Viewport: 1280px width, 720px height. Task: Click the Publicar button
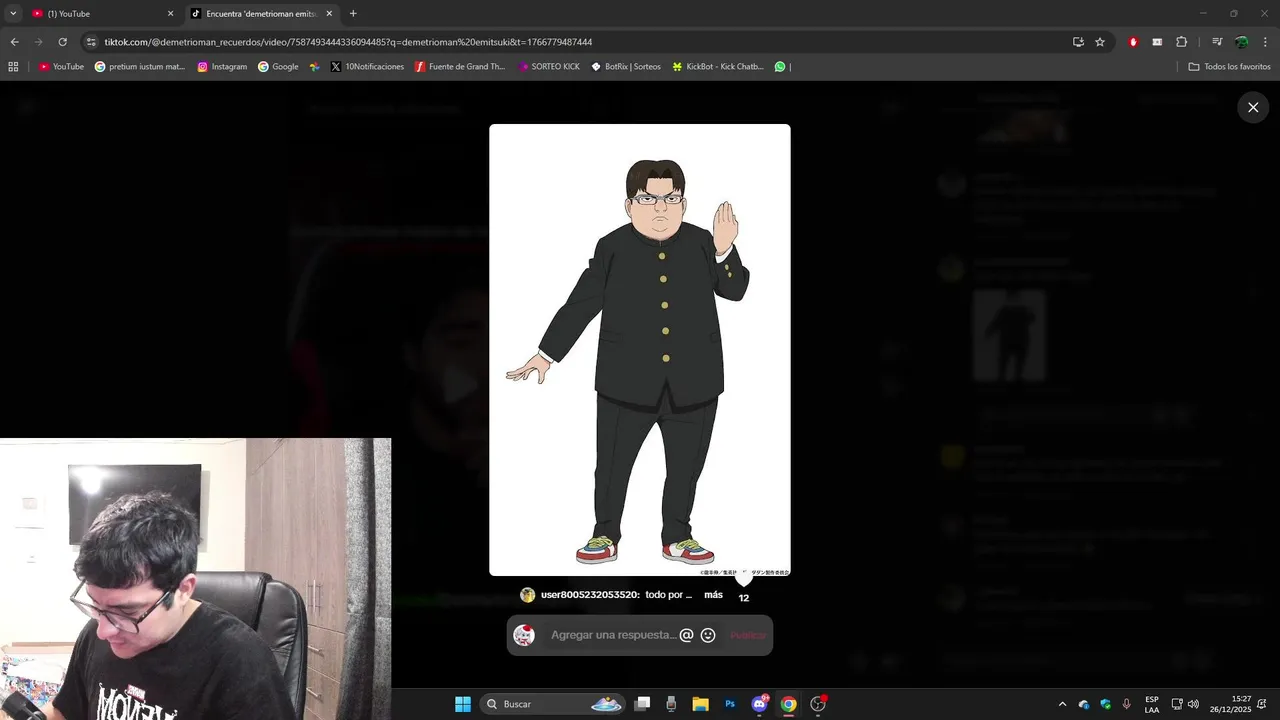tap(748, 635)
